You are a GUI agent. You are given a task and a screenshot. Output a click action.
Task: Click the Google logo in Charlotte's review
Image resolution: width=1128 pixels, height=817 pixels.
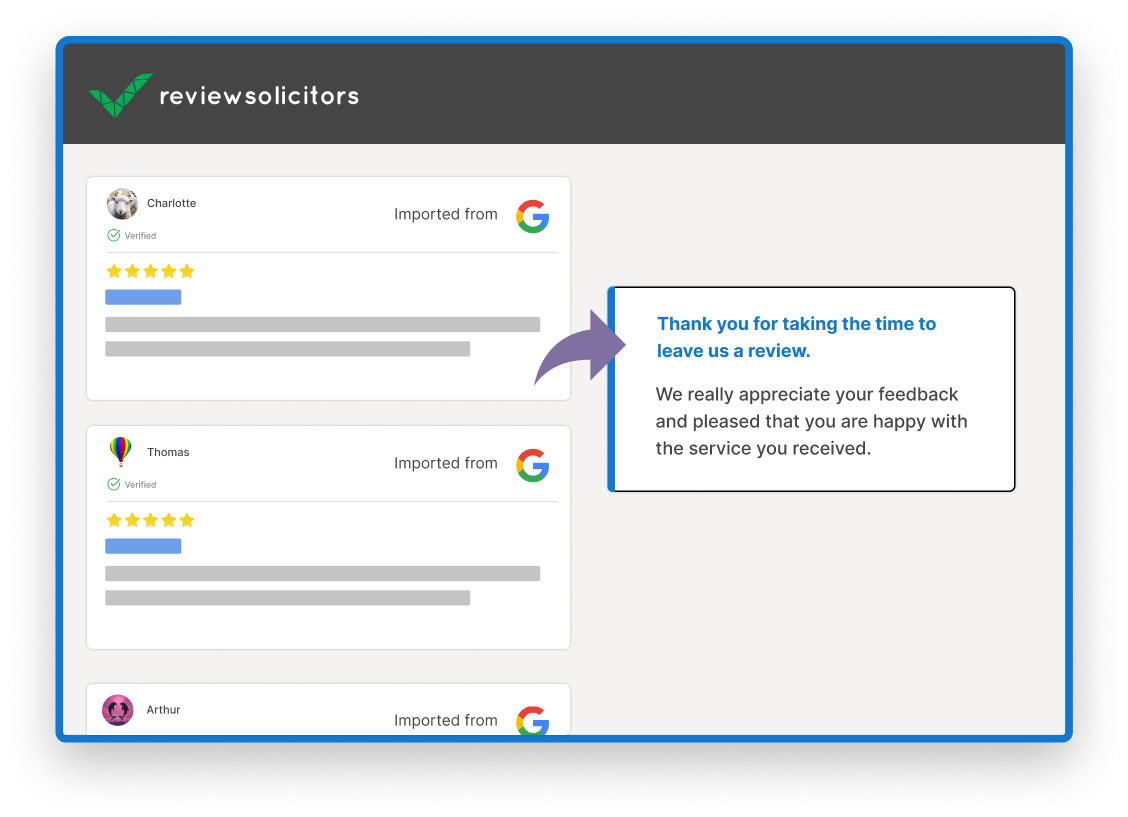(533, 216)
